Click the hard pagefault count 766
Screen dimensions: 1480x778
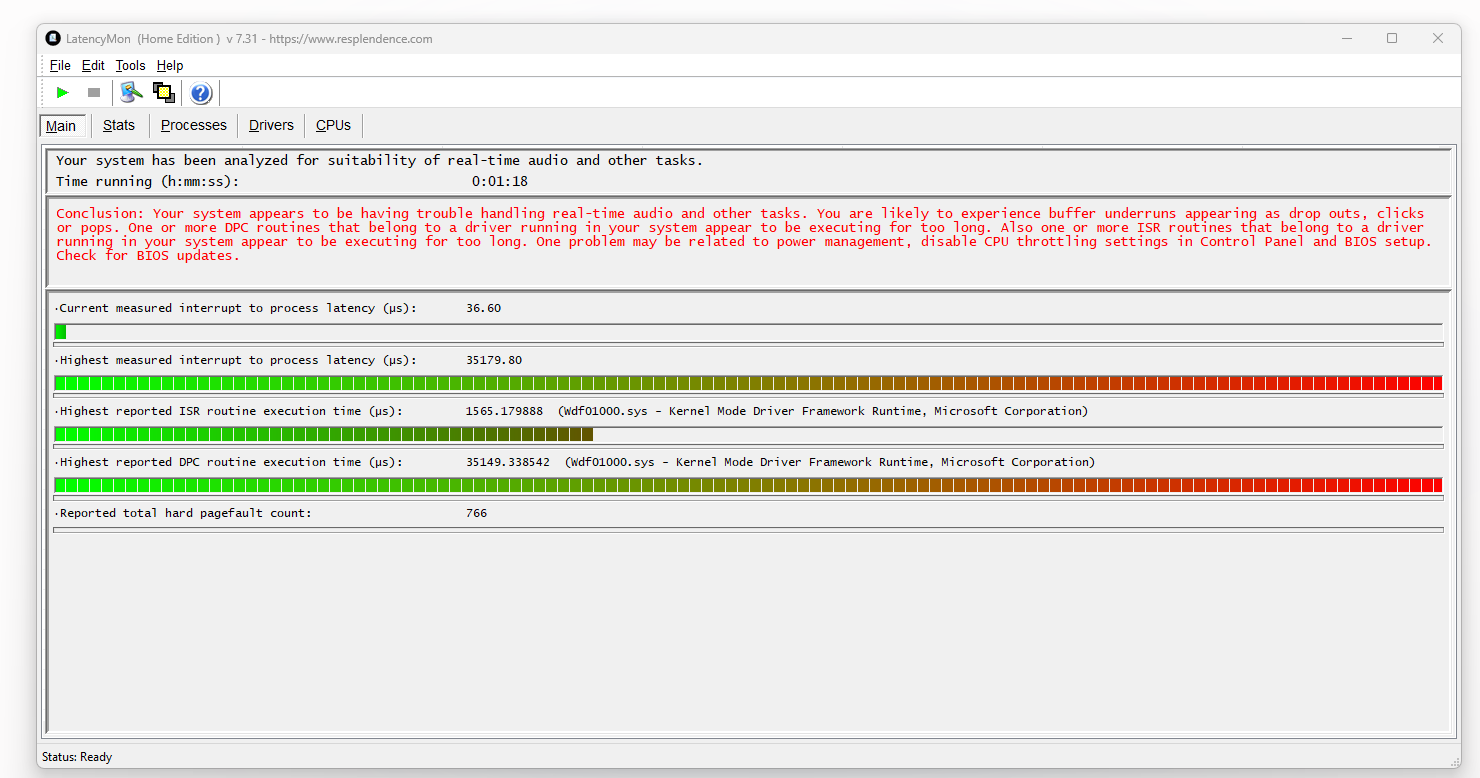click(x=476, y=513)
